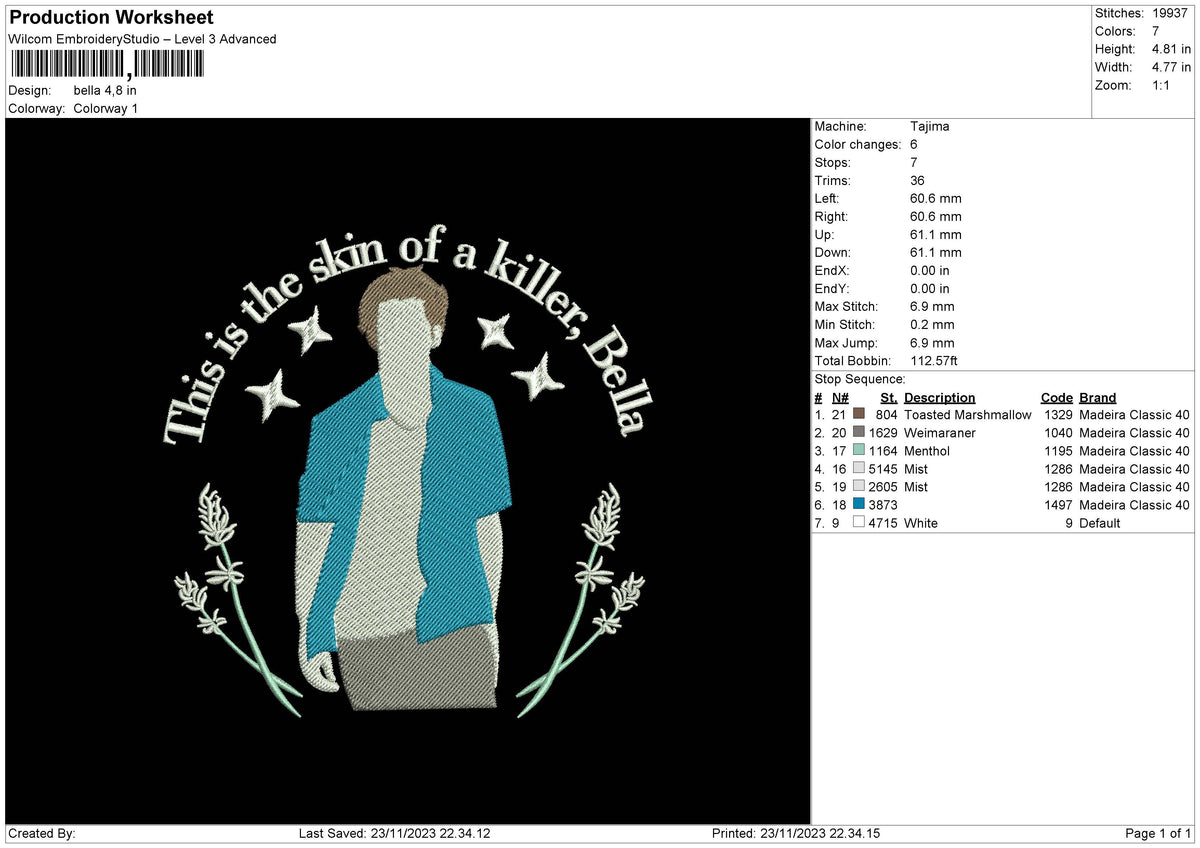Screen dimensions: 1200x848
Task: Click the 'St.' column header
Action: click(x=889, y=397)
